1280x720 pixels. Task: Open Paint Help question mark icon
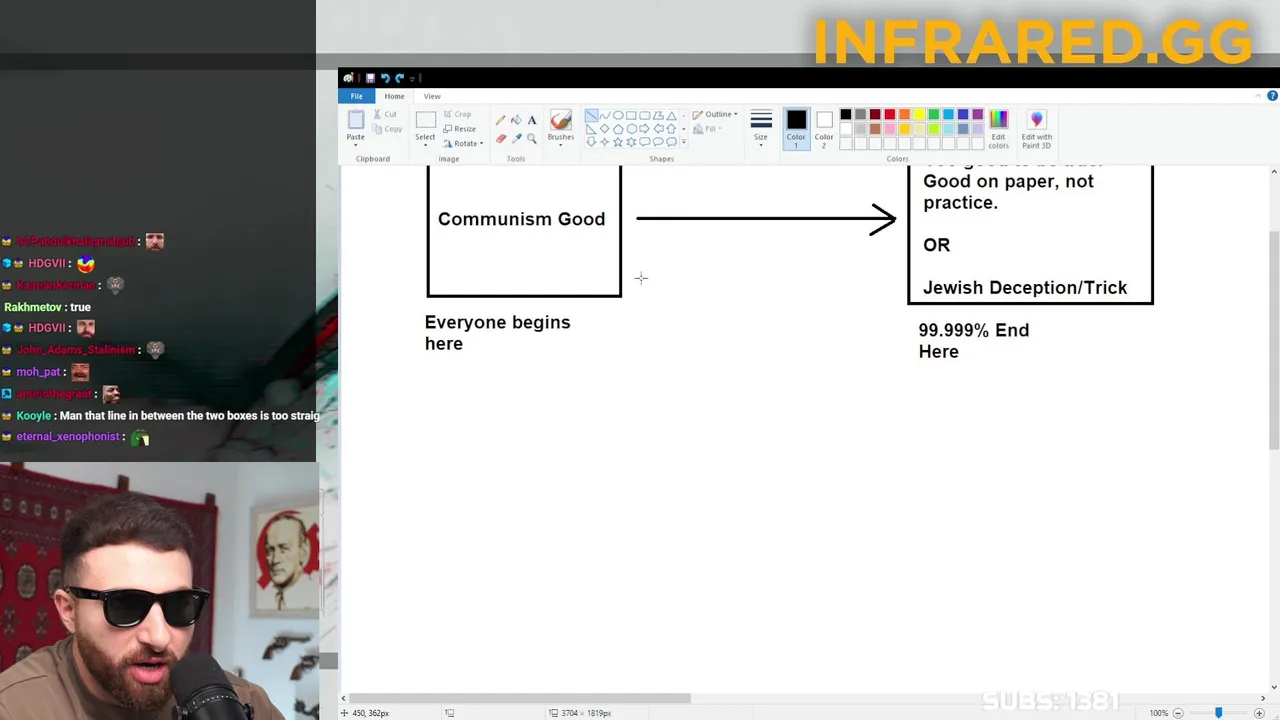tap(1272, 96)
